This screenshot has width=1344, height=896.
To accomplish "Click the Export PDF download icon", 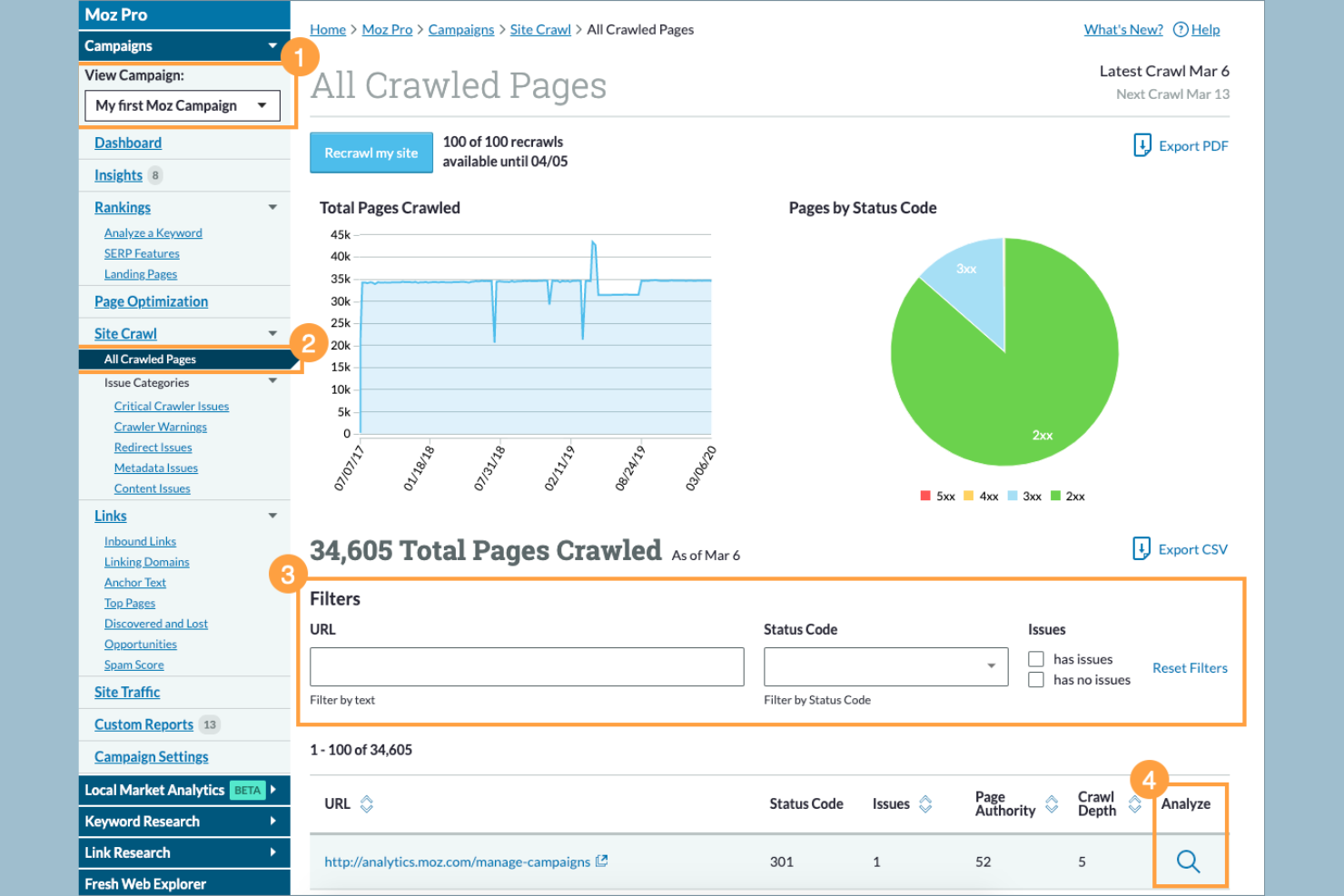I will pos(1142,145).
